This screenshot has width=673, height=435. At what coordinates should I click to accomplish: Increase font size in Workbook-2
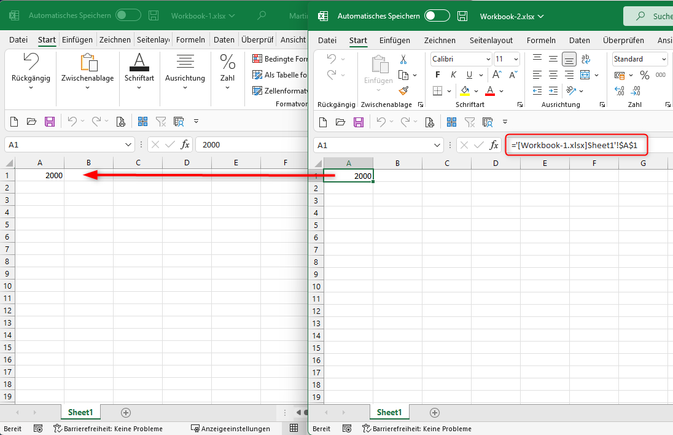tap(497, 75)
